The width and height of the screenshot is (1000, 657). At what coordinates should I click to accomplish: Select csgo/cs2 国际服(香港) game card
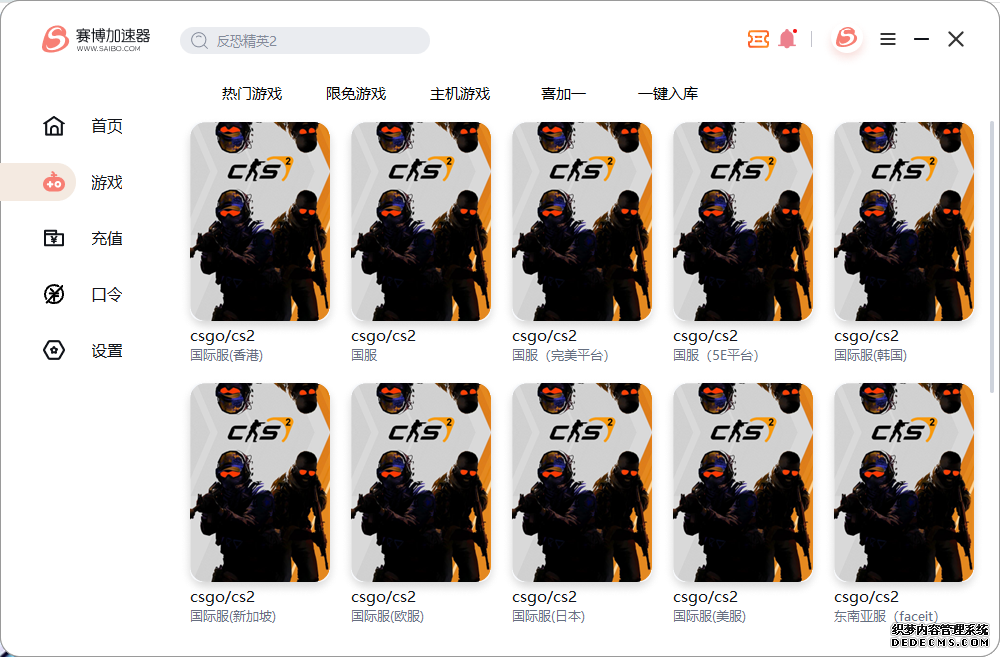[260, 242]
